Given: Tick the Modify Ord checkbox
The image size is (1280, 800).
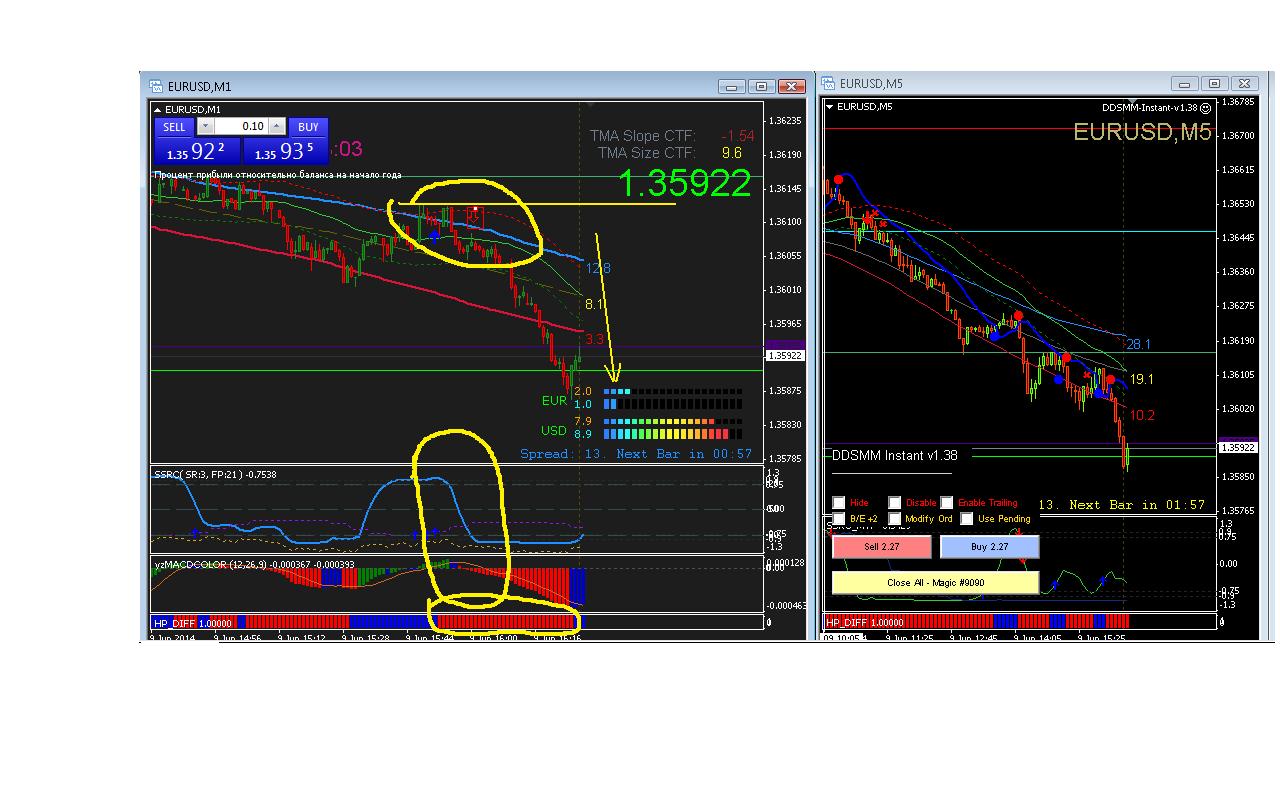Looking at the screenshot, I should tap(895, 519).
